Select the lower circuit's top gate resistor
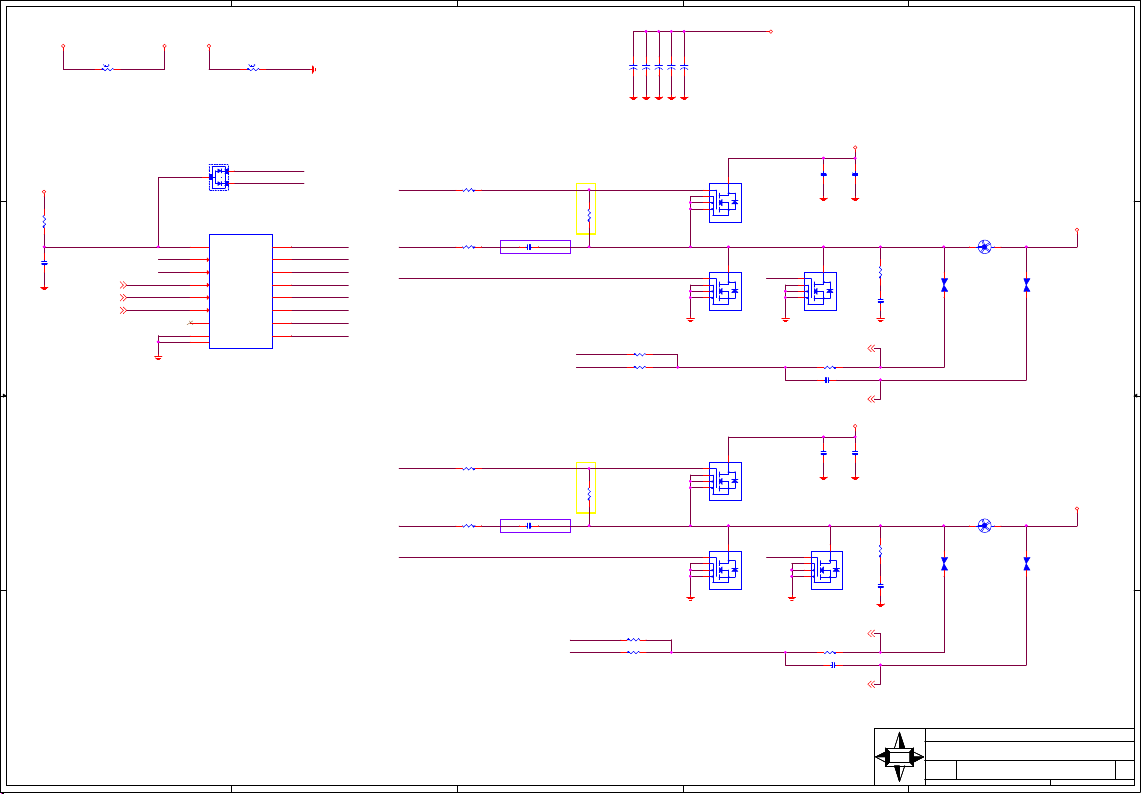This screenshot has width=1148, height=794. click(469, 469)
